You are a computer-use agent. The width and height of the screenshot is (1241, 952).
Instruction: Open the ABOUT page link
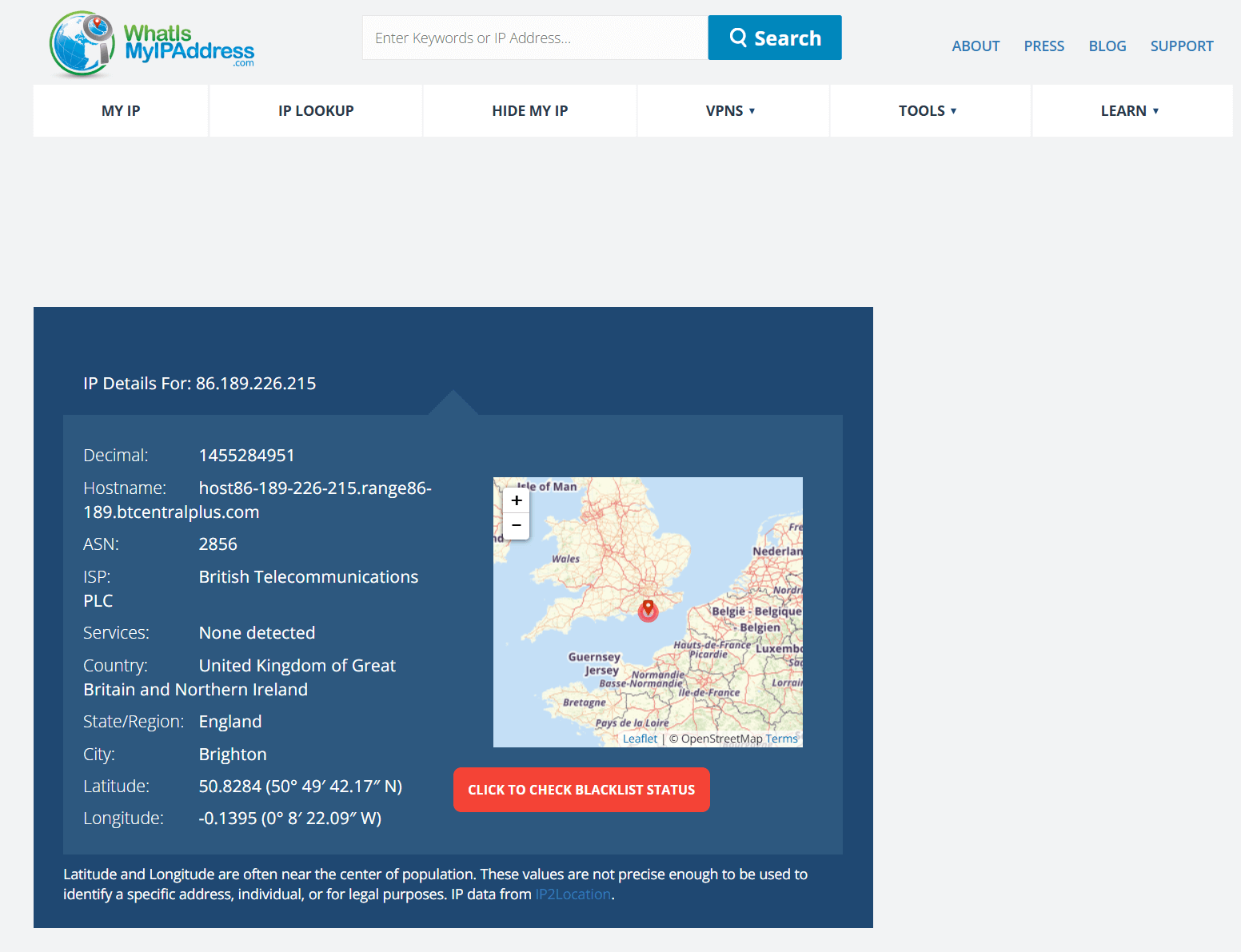976,46
